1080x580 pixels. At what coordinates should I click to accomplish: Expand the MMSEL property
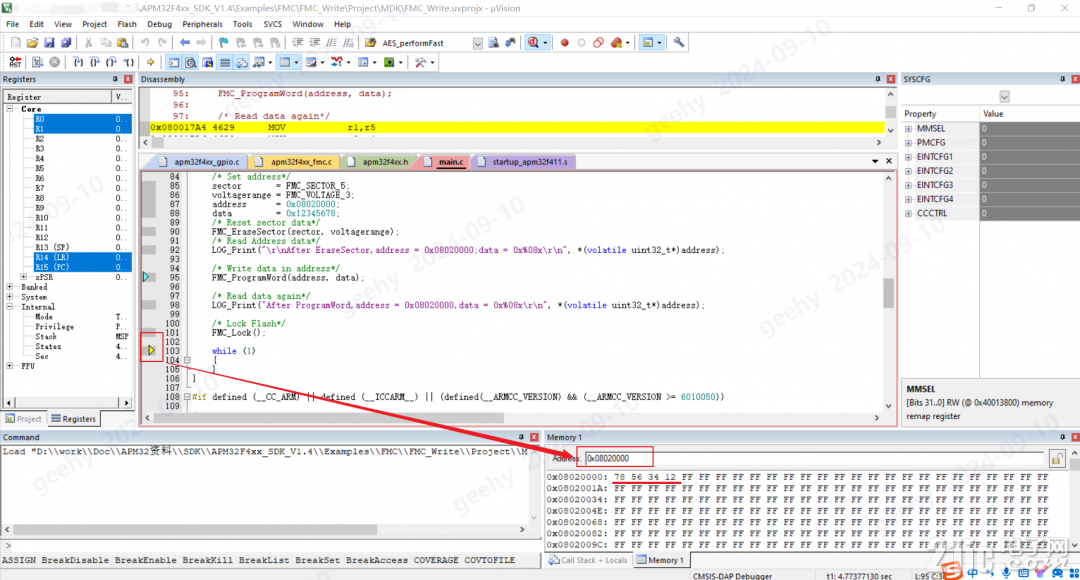point(908,129)
